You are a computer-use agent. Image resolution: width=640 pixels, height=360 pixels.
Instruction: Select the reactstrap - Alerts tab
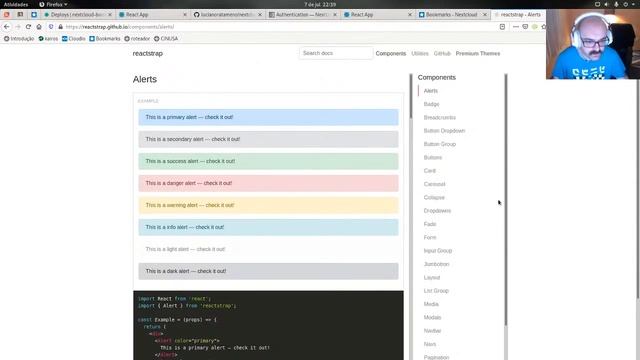pos(518,15)
